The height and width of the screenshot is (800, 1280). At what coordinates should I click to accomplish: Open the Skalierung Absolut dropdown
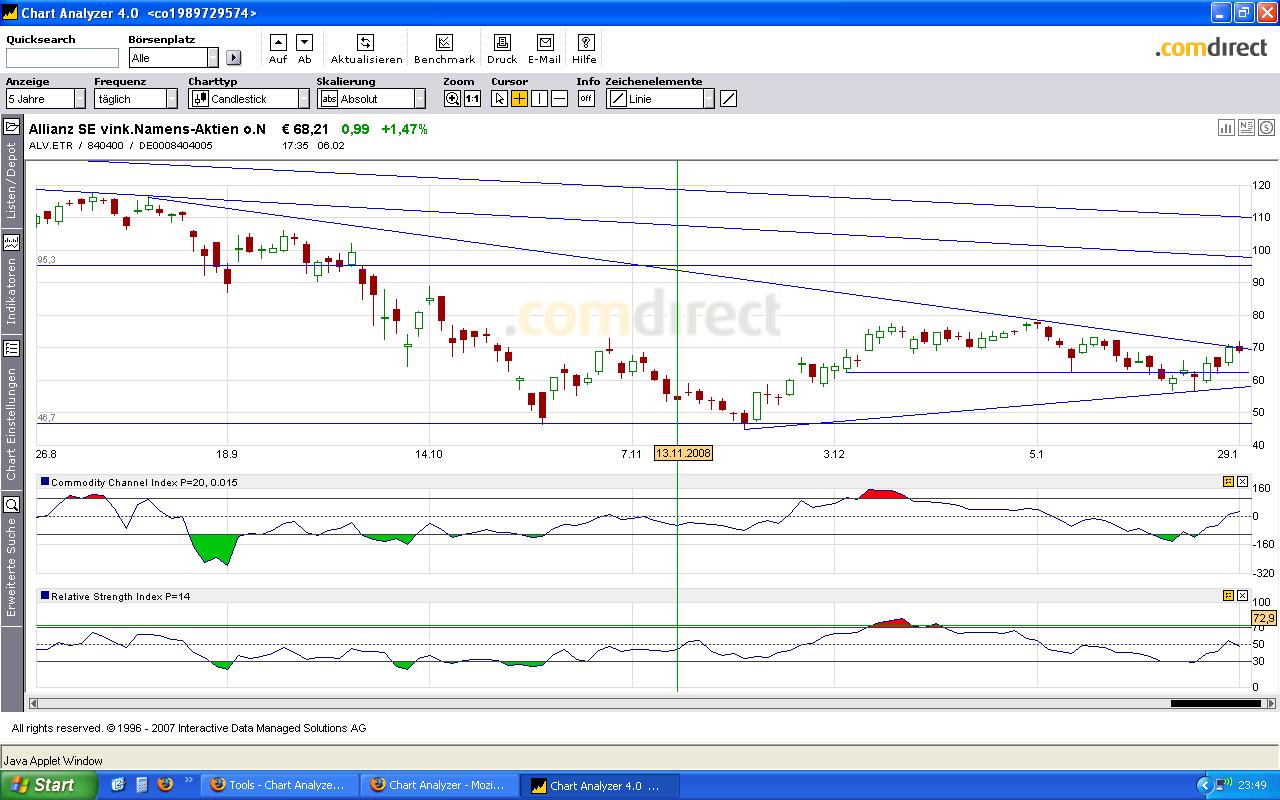[420, 99]
